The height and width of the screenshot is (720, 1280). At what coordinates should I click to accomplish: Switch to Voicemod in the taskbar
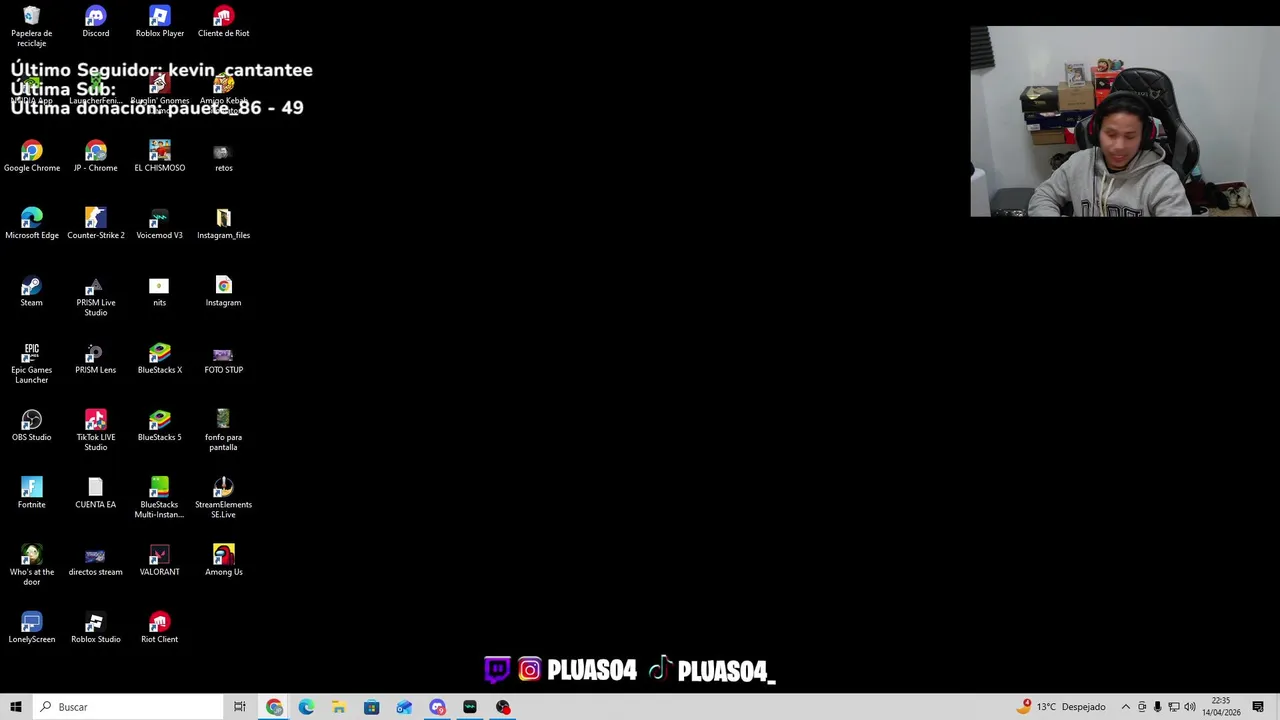pos(470,707)
